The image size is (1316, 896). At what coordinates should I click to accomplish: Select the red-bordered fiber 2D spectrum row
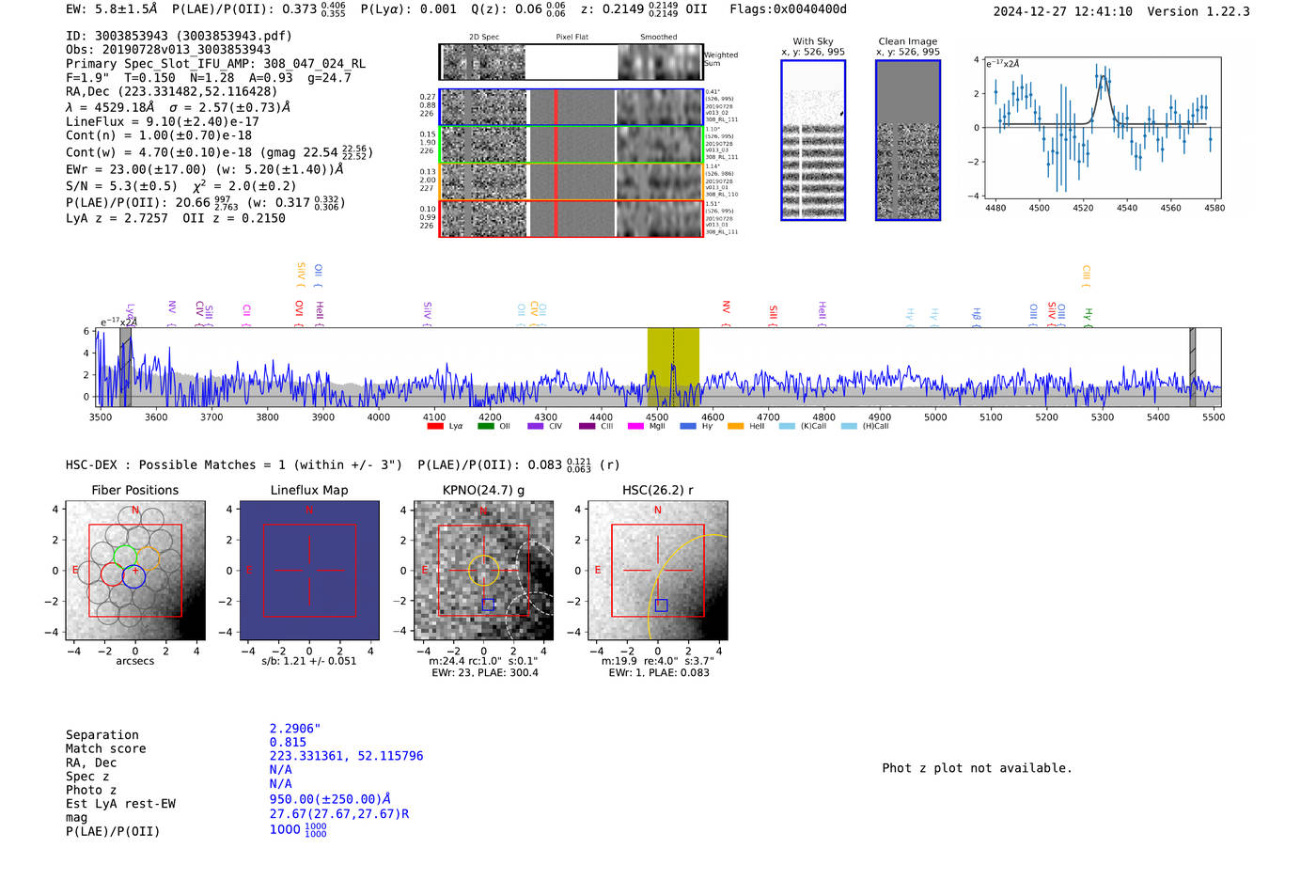point(571,219)
